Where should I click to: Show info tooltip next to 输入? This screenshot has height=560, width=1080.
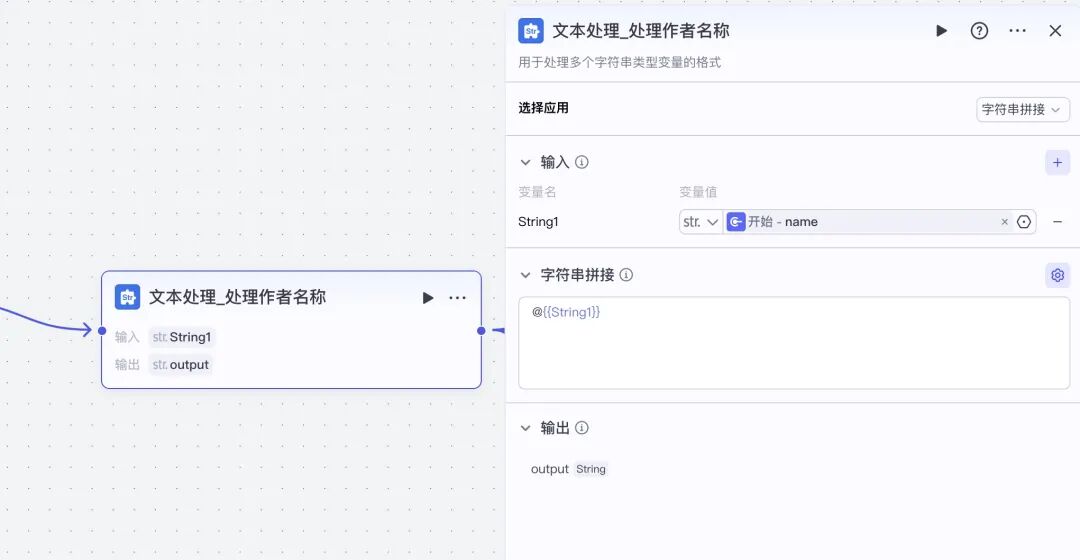[x=582, y=163]
